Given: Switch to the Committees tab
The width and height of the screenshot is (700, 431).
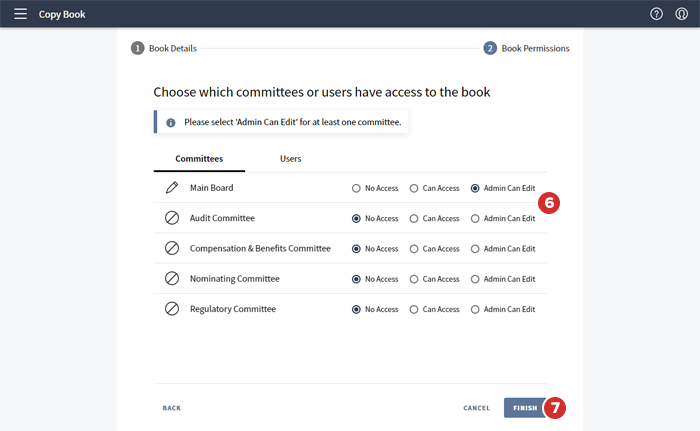Looking at the screenshot, I should 199,159.
